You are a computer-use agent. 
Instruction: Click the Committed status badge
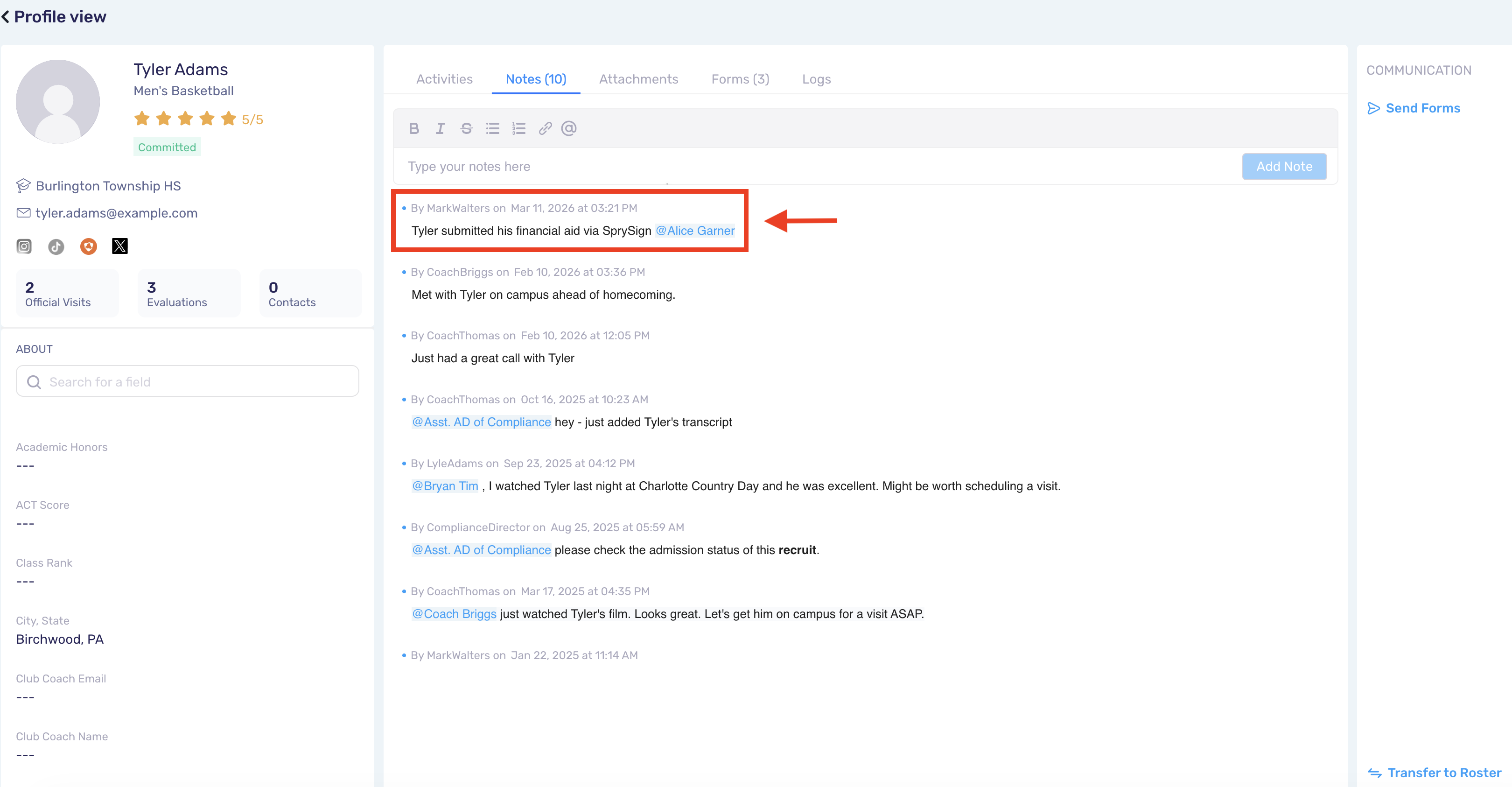(167, 147)
